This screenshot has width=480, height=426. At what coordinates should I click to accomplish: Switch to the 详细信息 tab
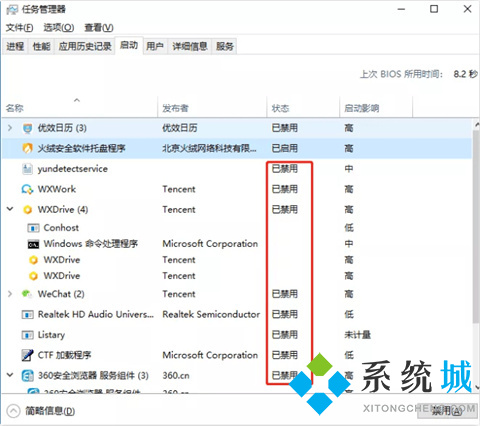[190, 46]
